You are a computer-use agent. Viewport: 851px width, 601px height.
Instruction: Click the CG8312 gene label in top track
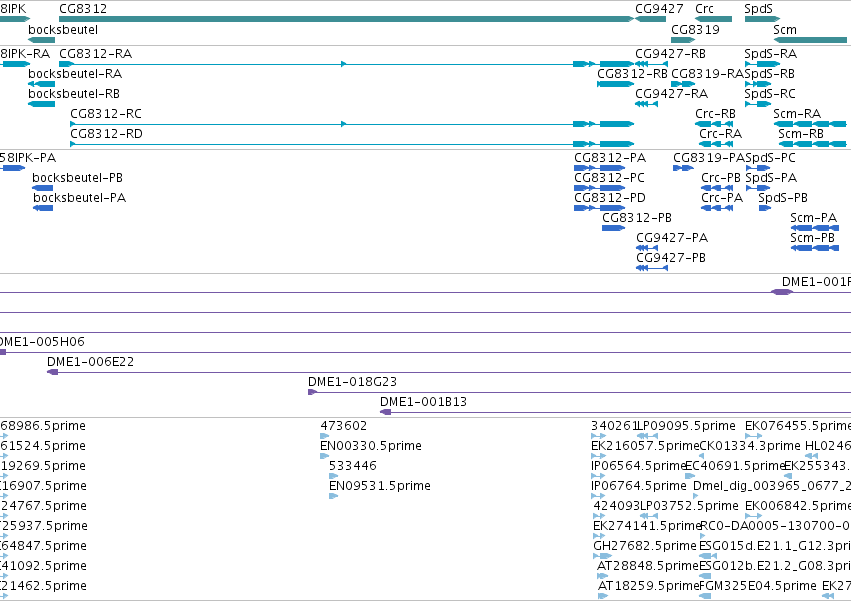tap(83, 9)
